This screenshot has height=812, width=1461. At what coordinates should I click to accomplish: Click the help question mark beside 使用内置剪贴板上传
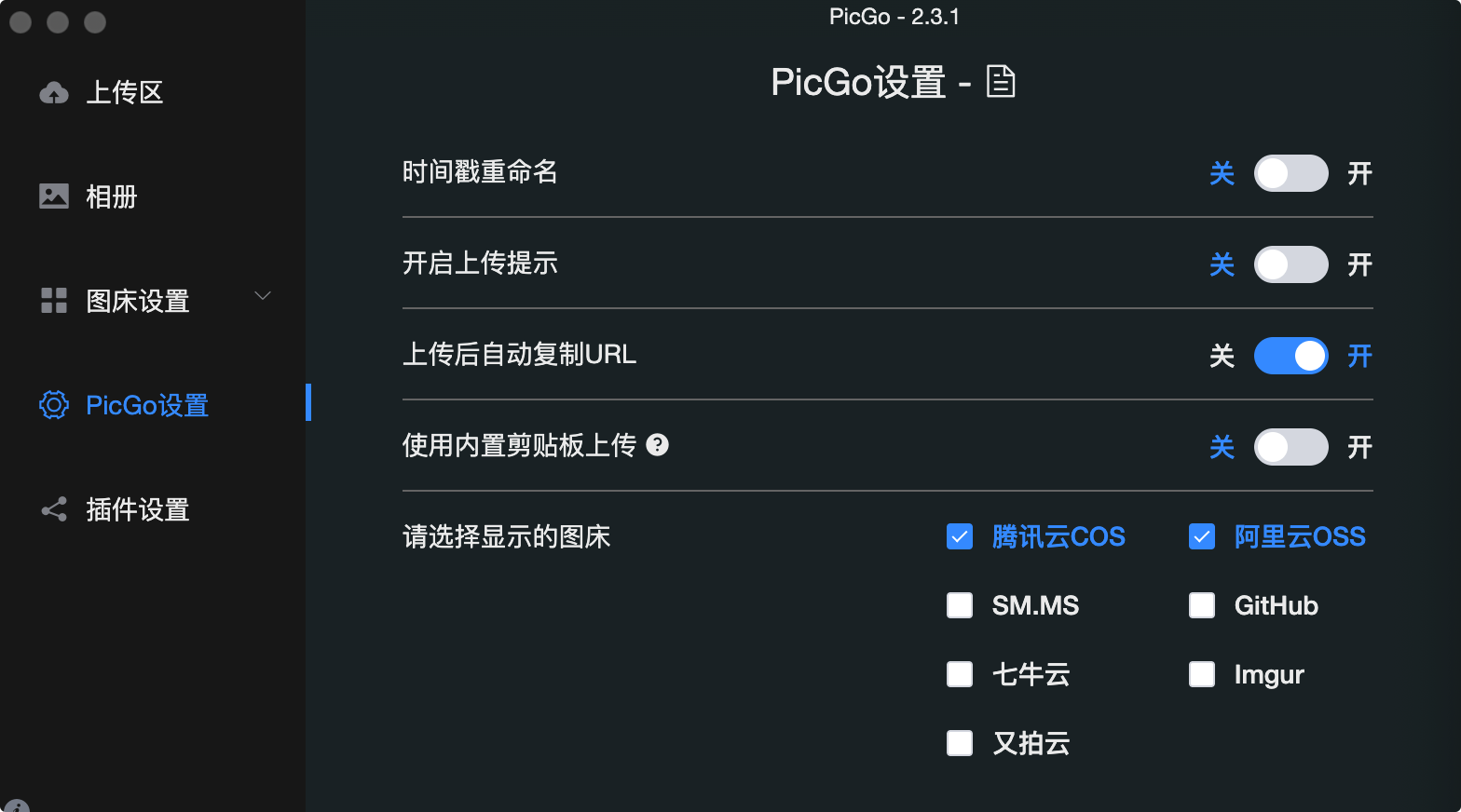[x=659, y=446]
